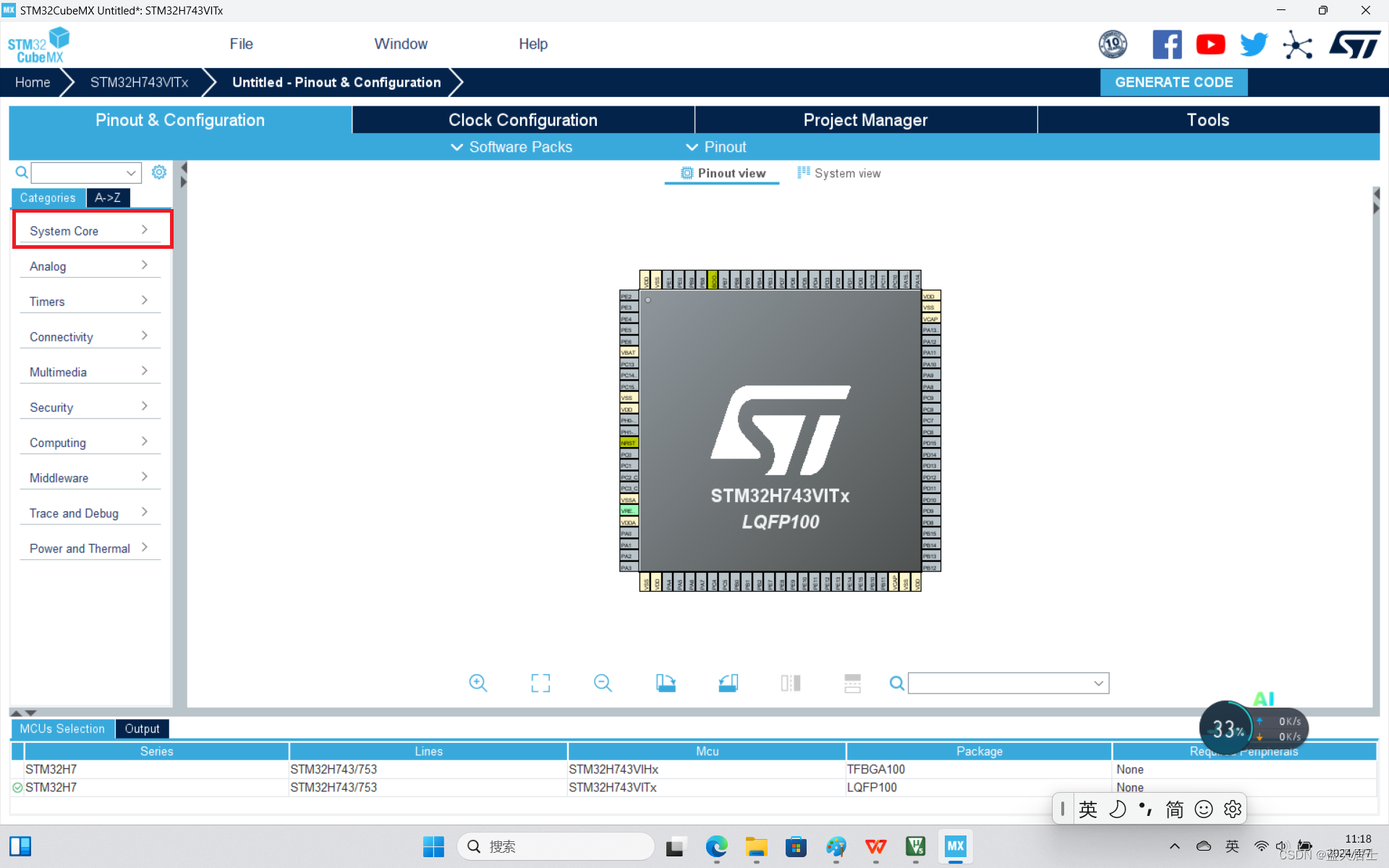Click the zoom out icon below chip
The height and width of the screenshot is (868, 1389).
(x=603, y=683)
